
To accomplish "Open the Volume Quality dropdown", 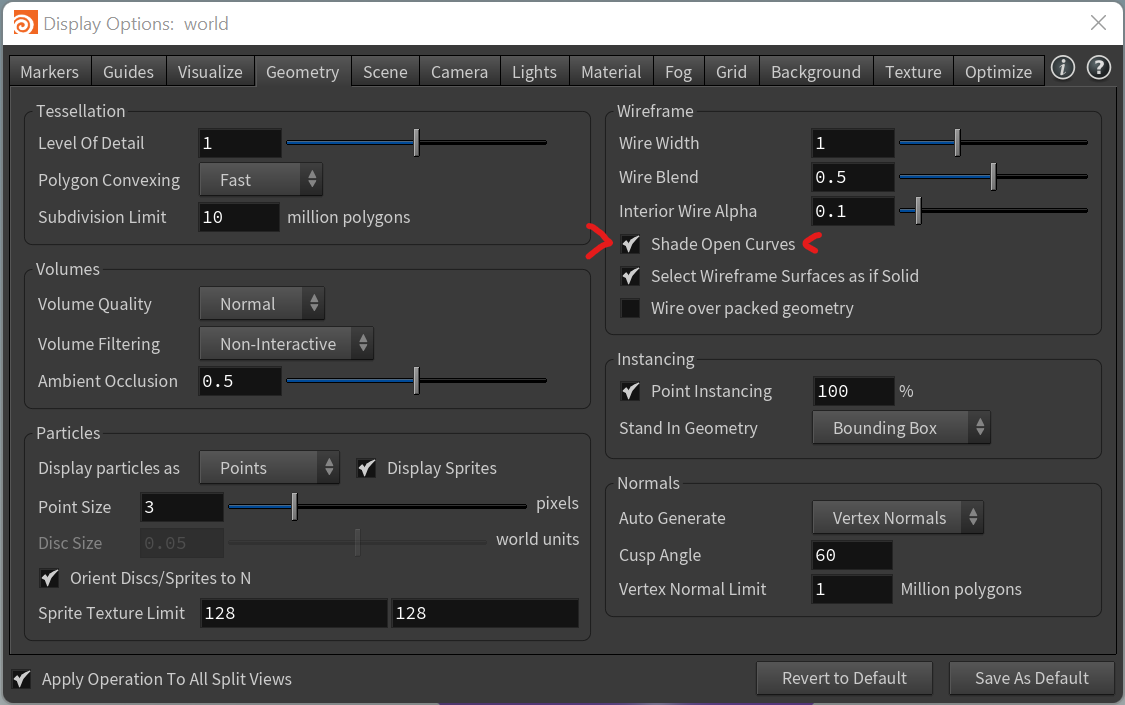I will [262, 303].
